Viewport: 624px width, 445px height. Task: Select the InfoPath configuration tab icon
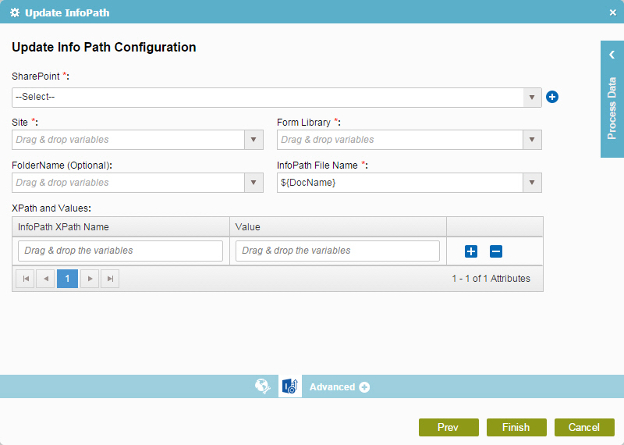(290, 386)
